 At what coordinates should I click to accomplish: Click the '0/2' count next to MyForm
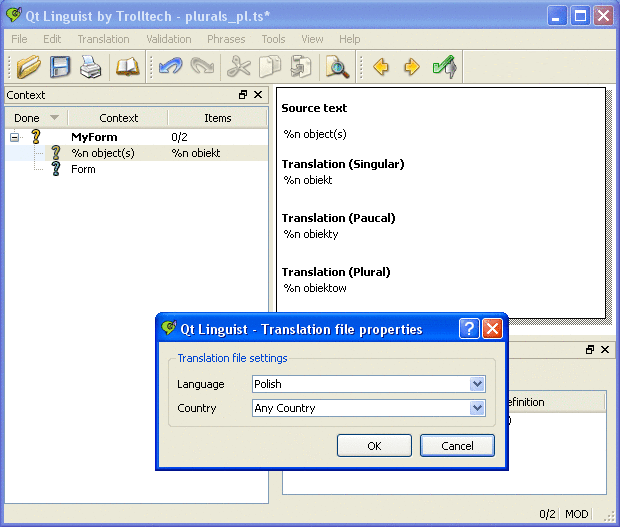tap(179, 137)
